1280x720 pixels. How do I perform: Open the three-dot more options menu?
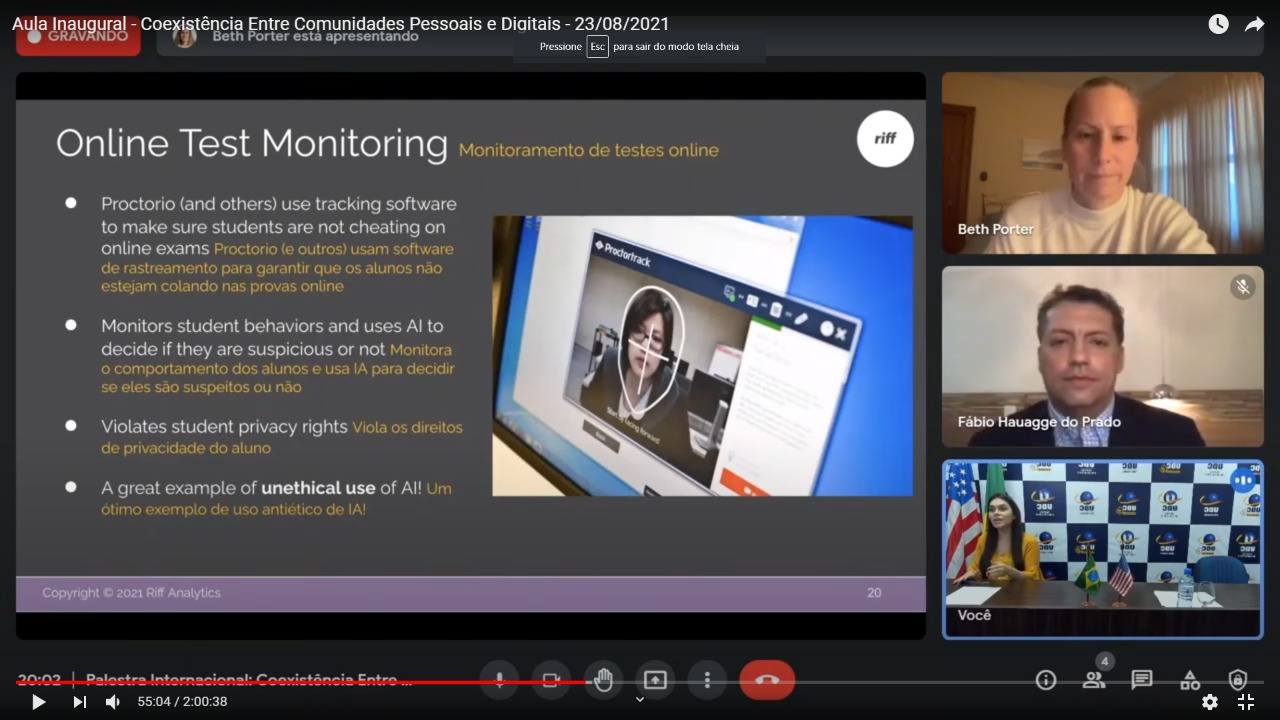point(707,680)
